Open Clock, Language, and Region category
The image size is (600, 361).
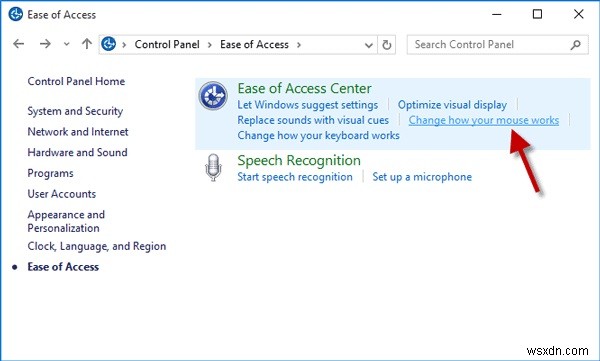coord(97,246)
